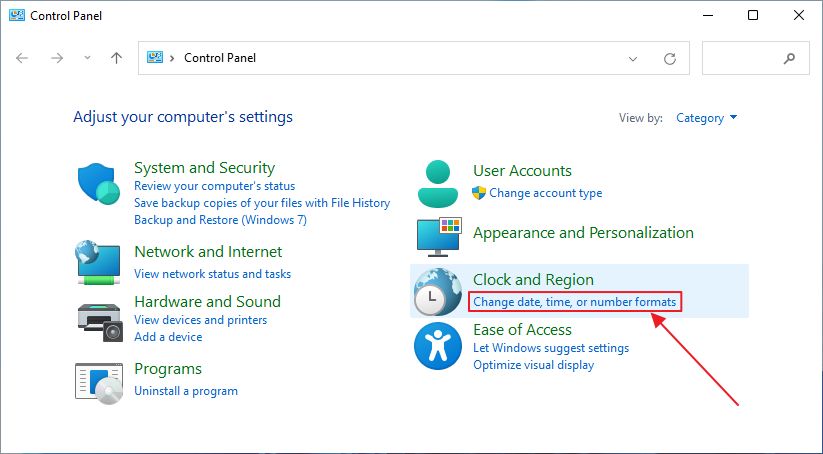This screenshot has height=454, width=823.
Task: Open Ease of Access heading
Action: click(522, 330)
